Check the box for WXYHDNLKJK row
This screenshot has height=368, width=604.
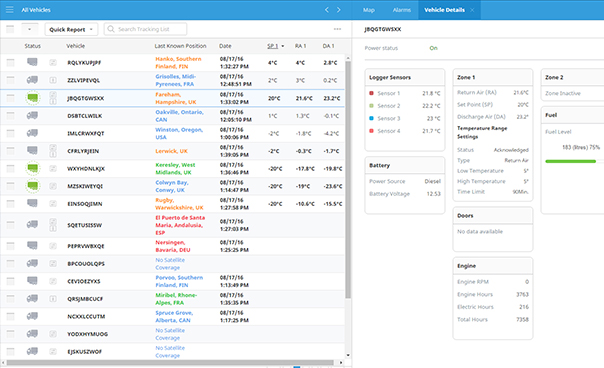10,168
